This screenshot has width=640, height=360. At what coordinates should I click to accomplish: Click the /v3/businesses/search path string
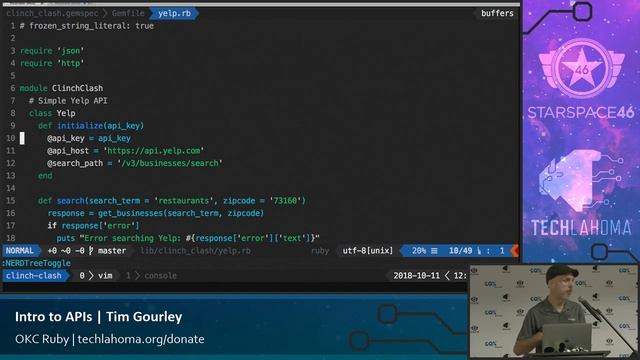[170, 163]
